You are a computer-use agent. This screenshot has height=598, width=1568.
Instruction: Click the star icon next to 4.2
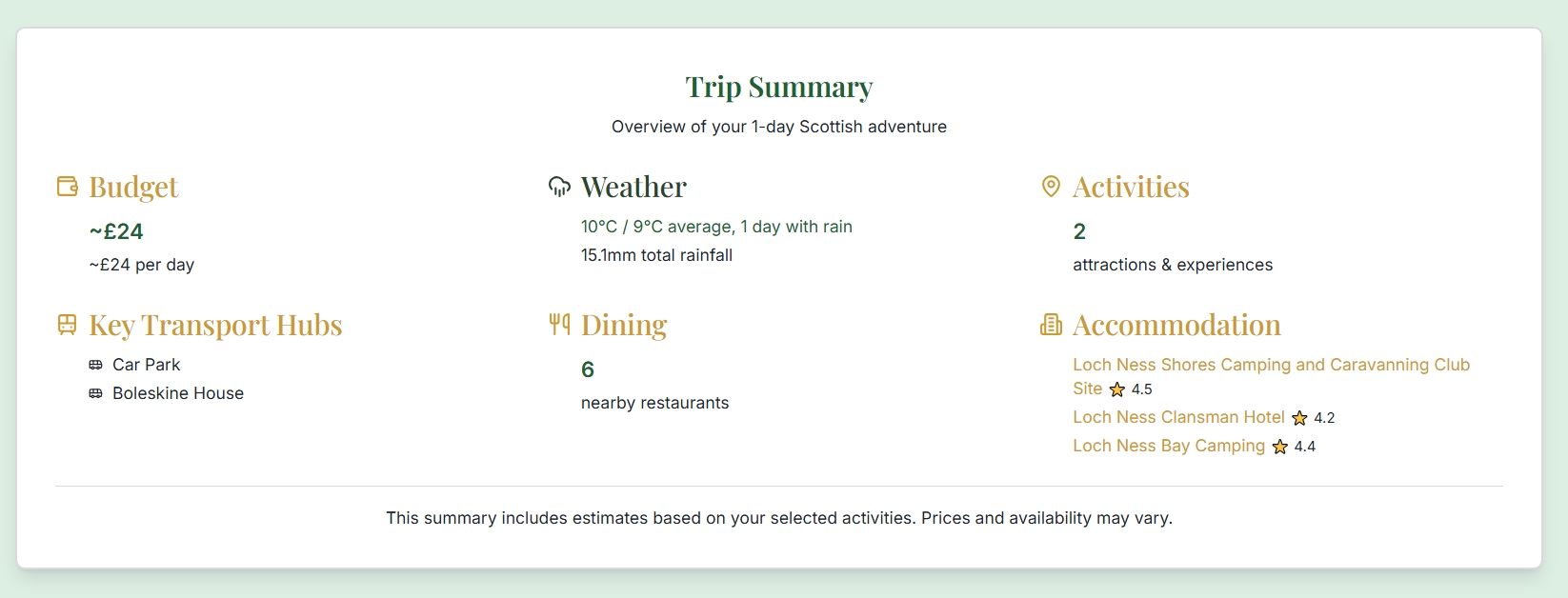click(x=1299, y=418)
